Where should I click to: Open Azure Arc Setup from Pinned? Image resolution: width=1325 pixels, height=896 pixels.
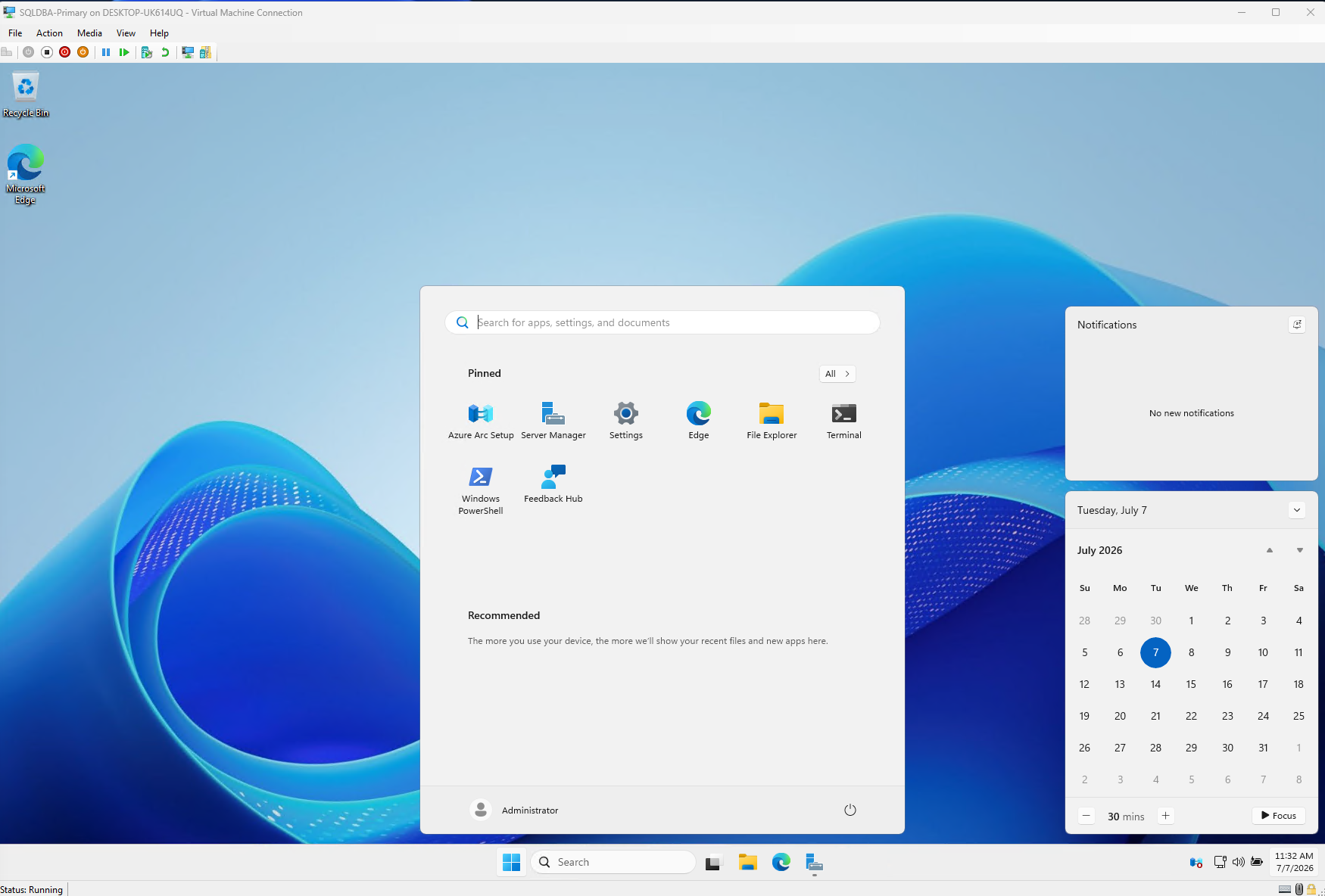pos(481,421)
